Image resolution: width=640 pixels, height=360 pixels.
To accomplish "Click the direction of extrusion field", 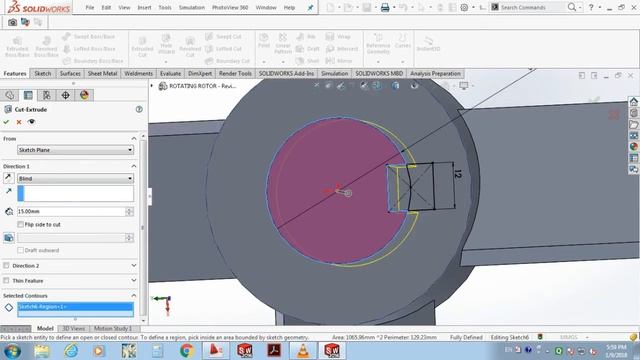I will pyautogui.click(x=75, y=193).
